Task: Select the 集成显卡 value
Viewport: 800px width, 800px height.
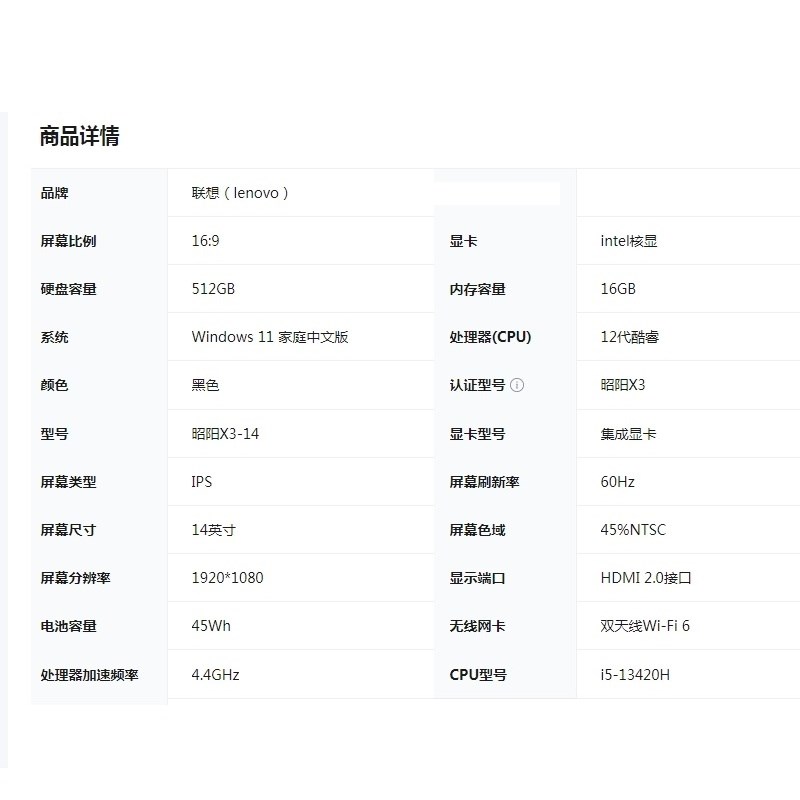Action: tap(628, 434)
